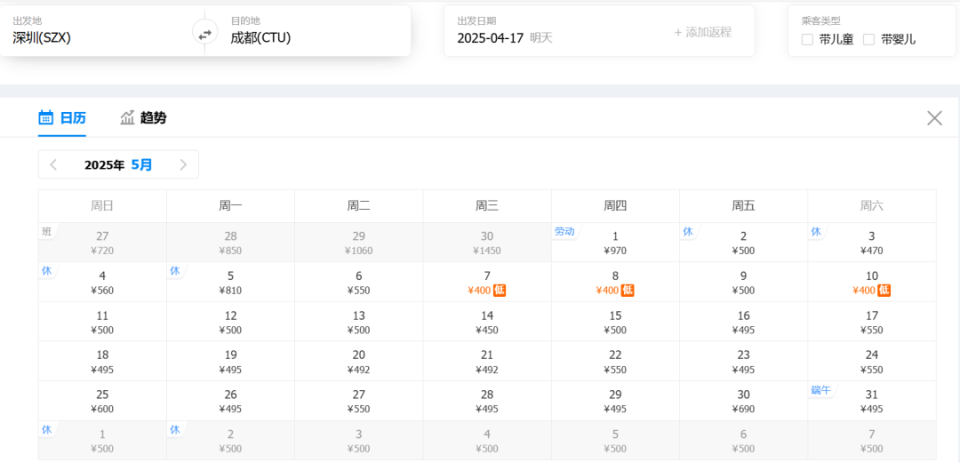Select June 5 priced ¥500
Viewport: 960px width, 463px height.
click(615, 440)
